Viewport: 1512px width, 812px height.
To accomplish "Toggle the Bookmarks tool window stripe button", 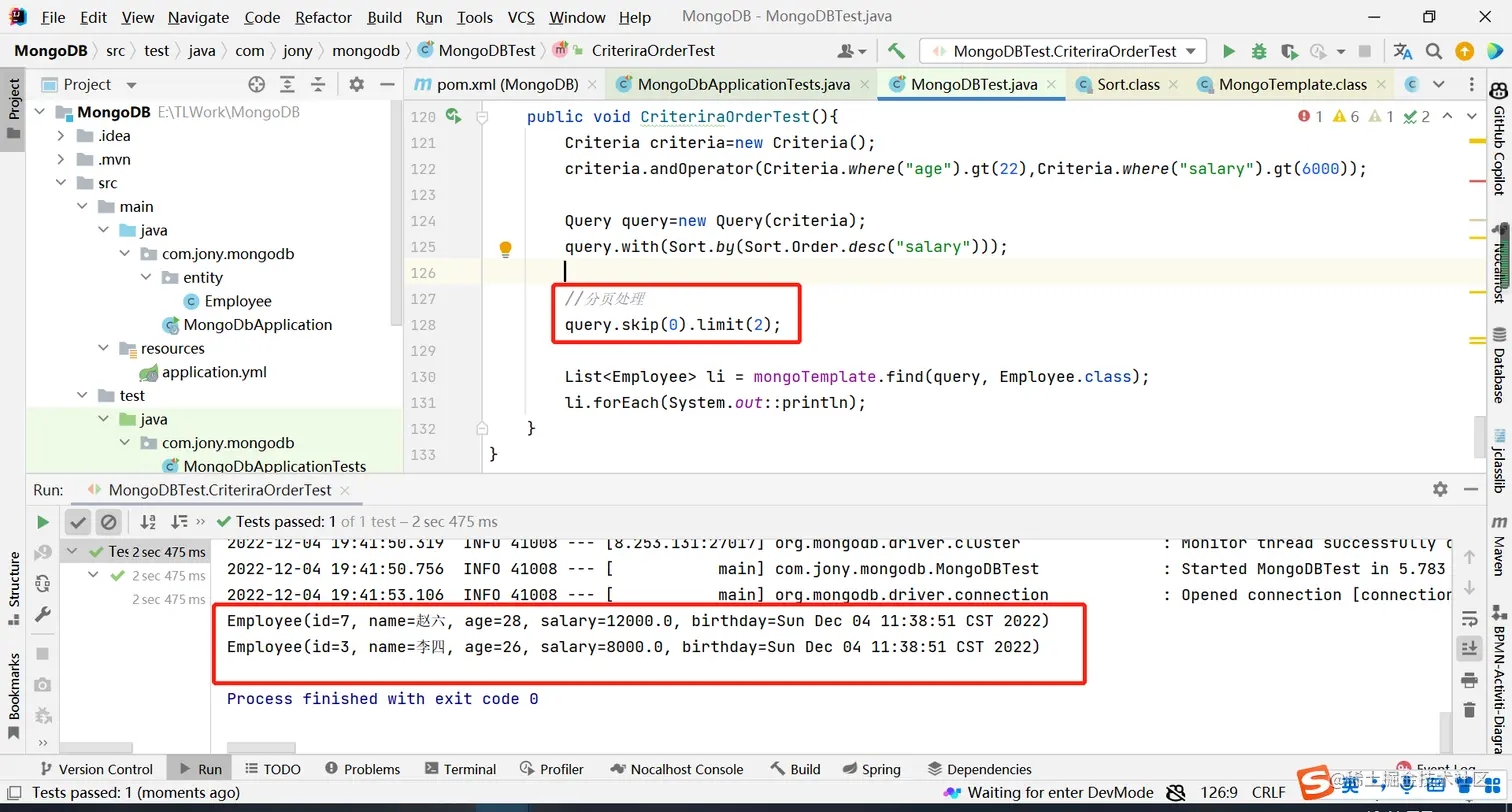I will coord(13,696).
